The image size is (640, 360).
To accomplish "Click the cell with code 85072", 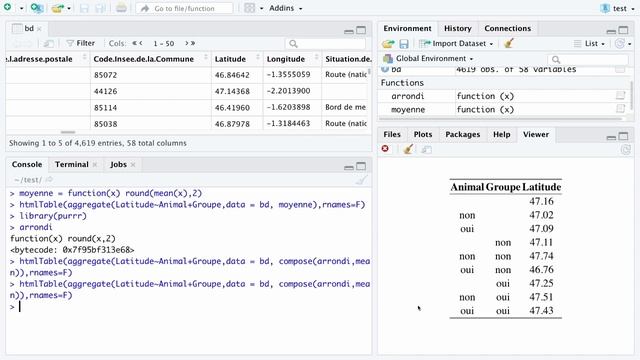I will (x=151, y=75).
